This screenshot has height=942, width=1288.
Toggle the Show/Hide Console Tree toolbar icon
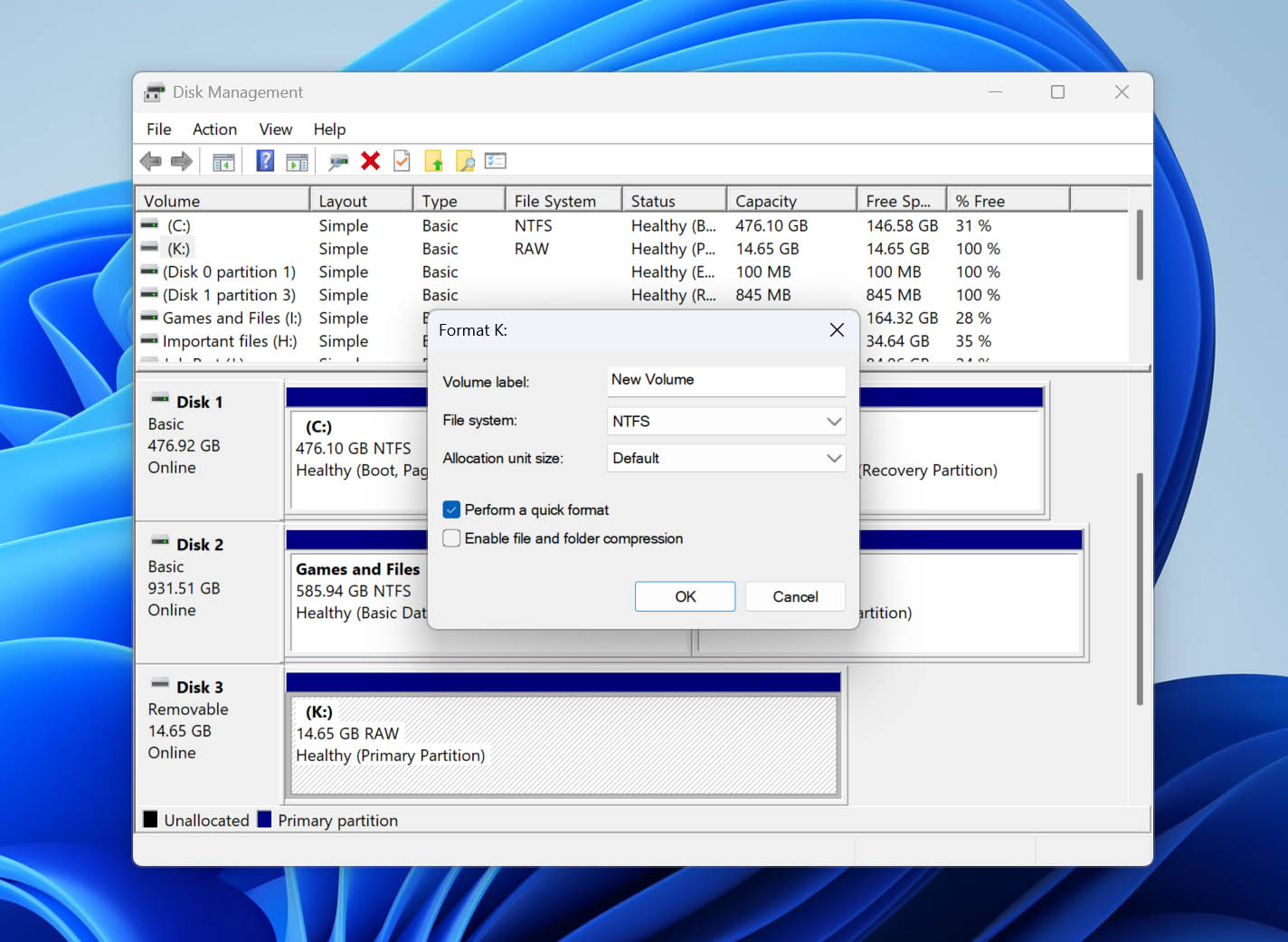click(223, 162)
